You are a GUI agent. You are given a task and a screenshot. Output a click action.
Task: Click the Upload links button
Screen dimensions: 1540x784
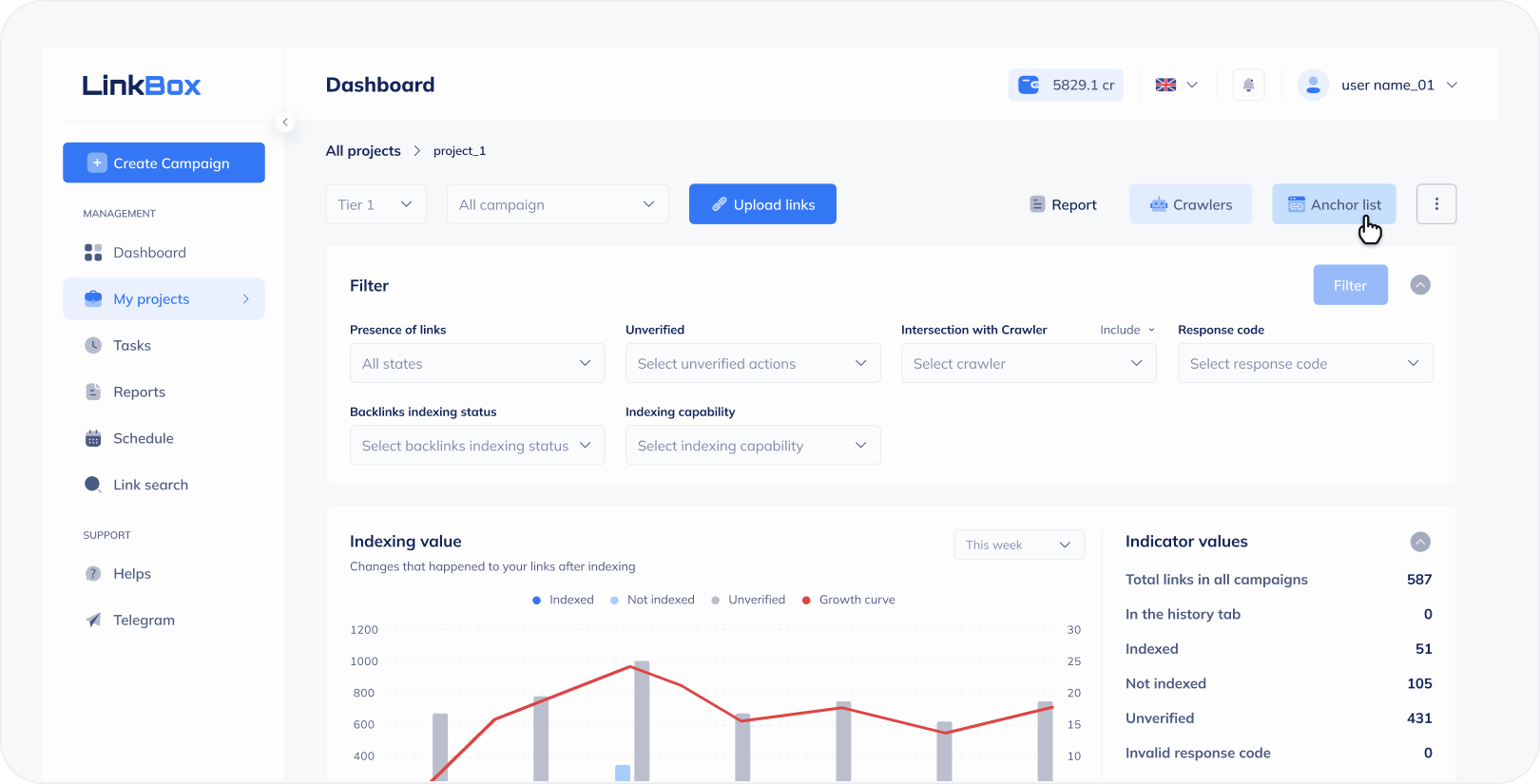click(x=762, y=204)
